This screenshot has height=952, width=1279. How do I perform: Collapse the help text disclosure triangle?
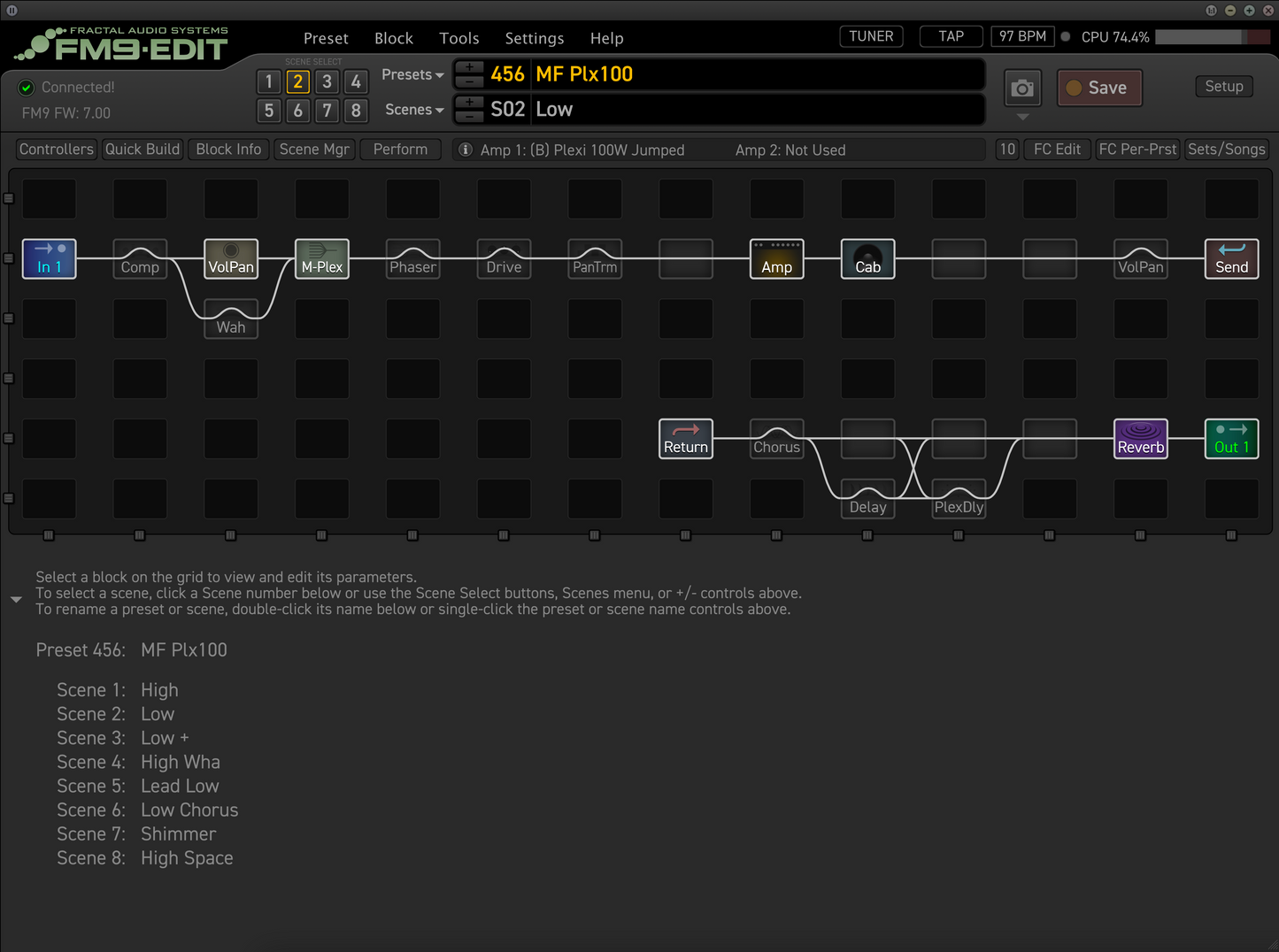pyautogui.click(x=16, y=600)
